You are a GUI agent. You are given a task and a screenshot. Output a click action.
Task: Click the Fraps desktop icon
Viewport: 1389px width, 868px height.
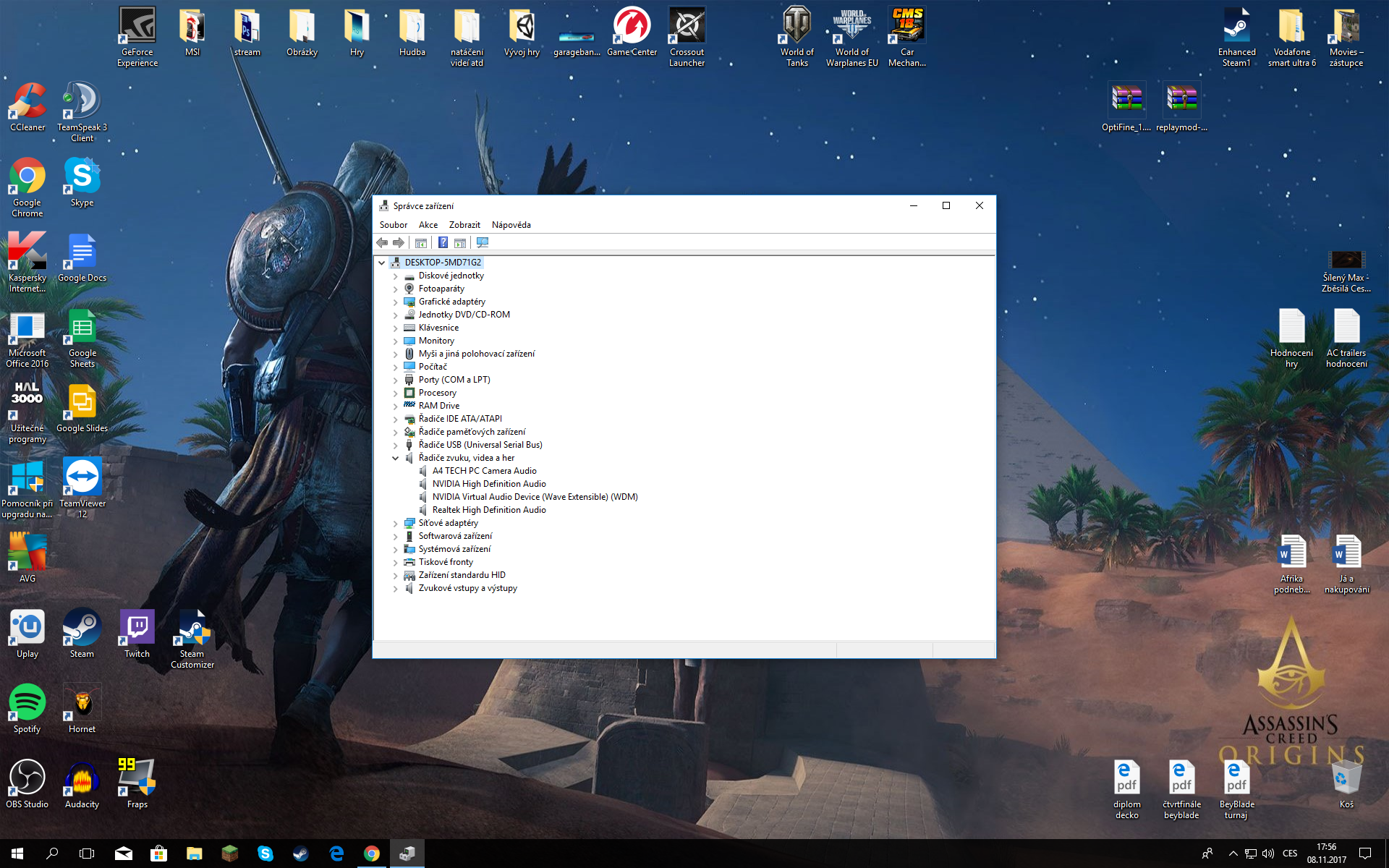[137, 784]
